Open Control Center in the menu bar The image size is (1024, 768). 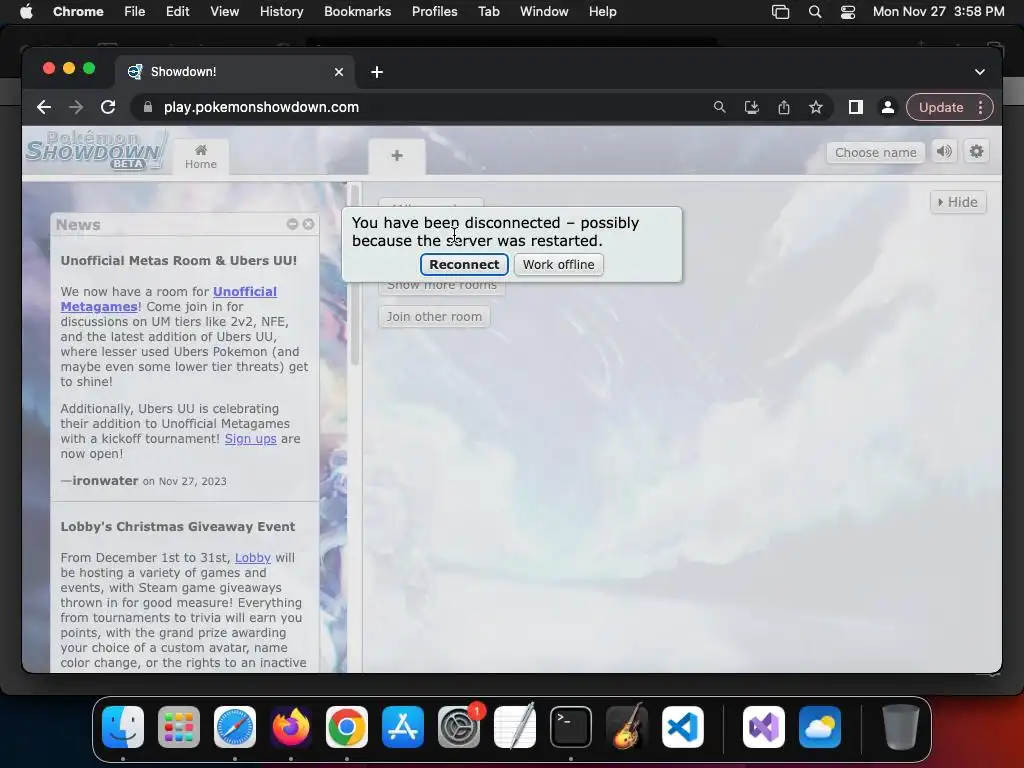click(848, 12)
